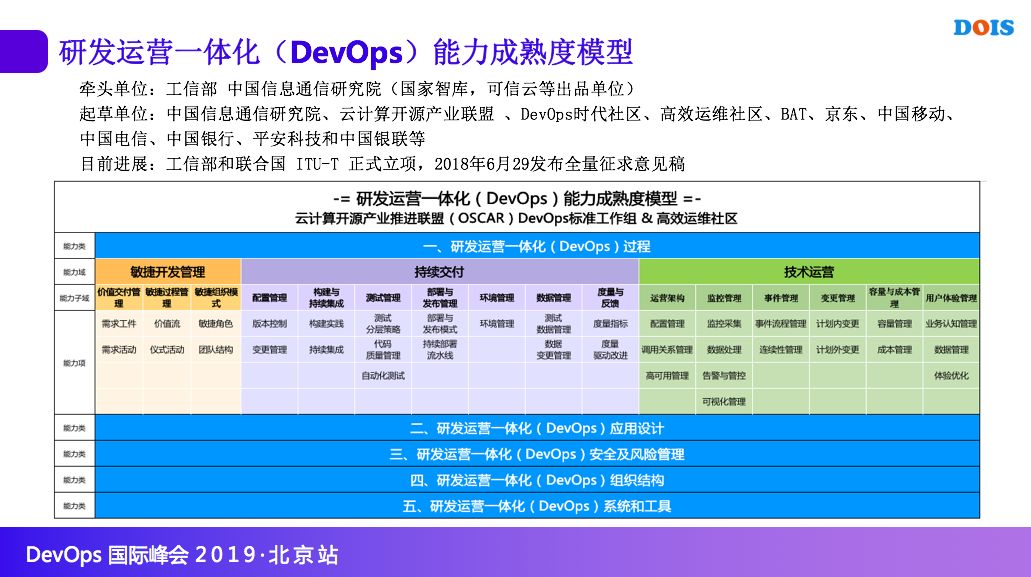Click the 敏捷开发管理 domain header
This screenshot has height=577, width=1031.
click(x=168, y=272)
